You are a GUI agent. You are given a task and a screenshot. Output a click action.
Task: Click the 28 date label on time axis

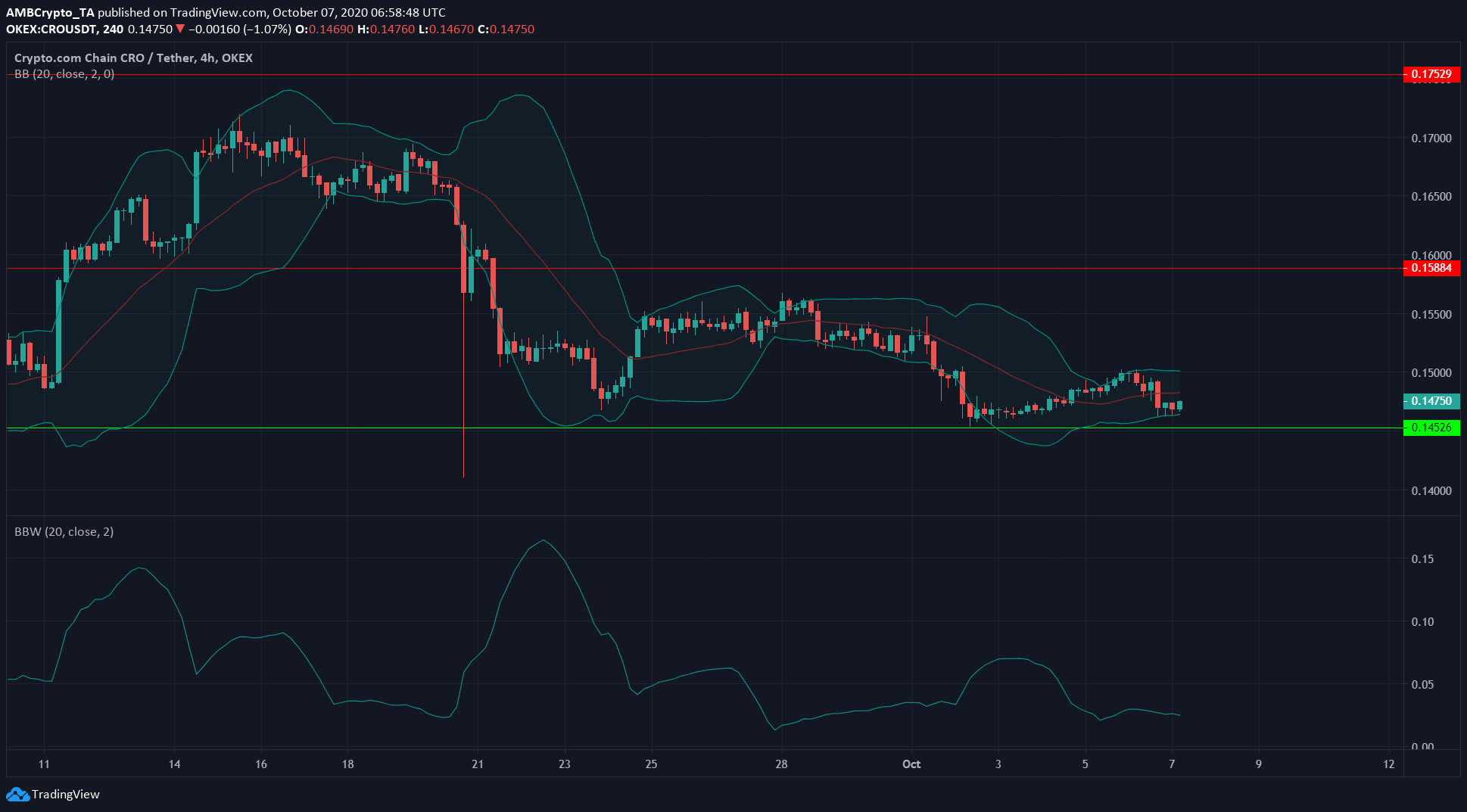pos(781,764)
